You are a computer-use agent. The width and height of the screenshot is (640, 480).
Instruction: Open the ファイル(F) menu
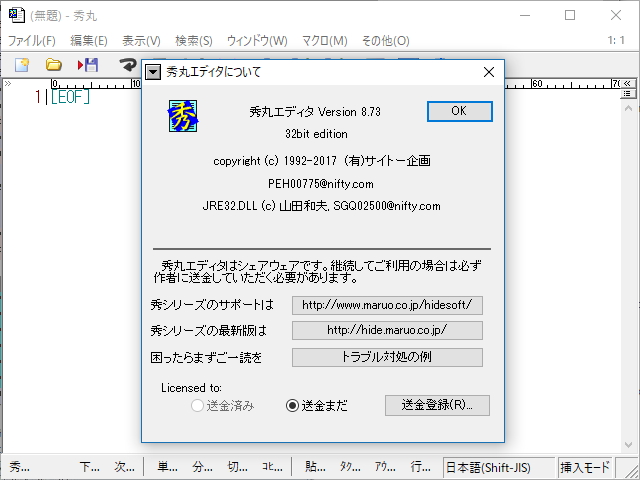tap(32, 41)
